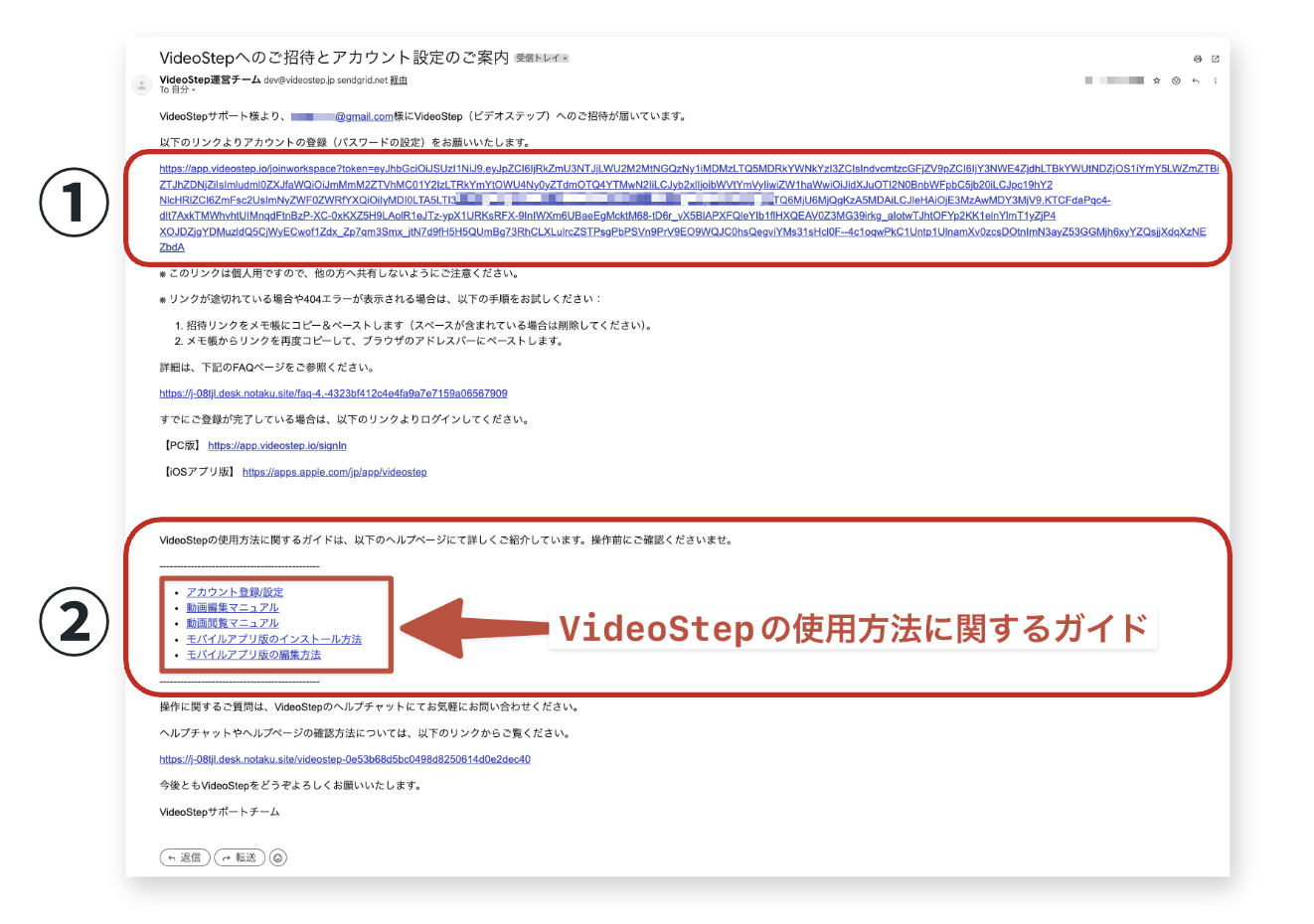Open the iOS App Store videostep link
The height and width of the screenshot is (924, 1314).
point(335,472)
